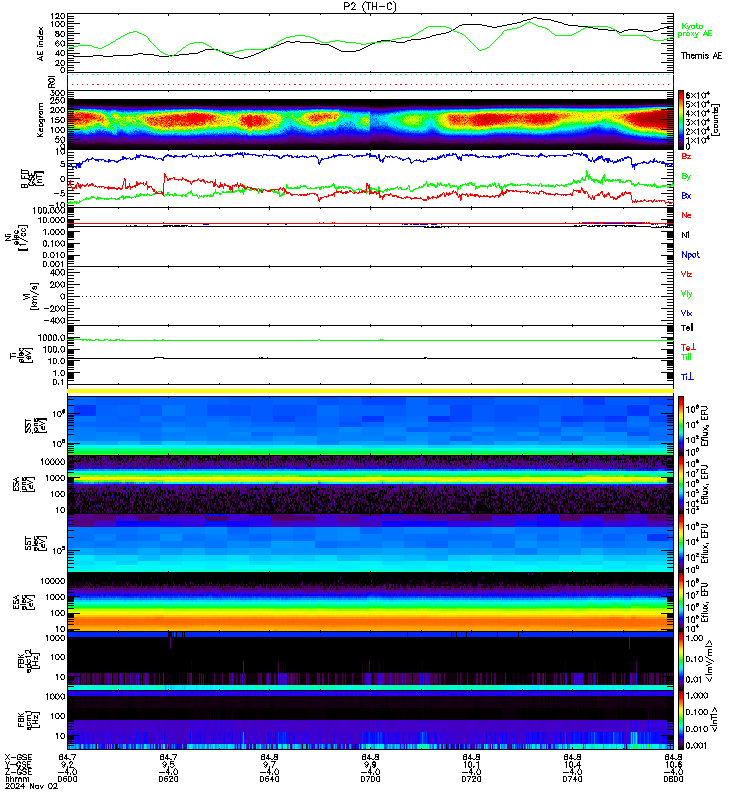Select the blue Npot legend label
Screen dimensions: 750x800
(690, 255)
